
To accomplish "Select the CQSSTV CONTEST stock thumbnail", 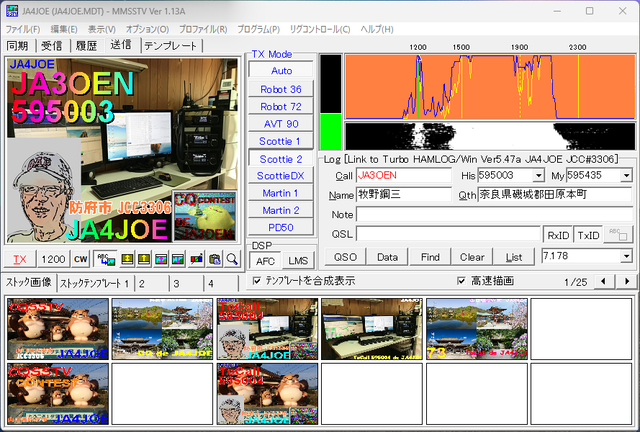I will click(x=58, y=394).
